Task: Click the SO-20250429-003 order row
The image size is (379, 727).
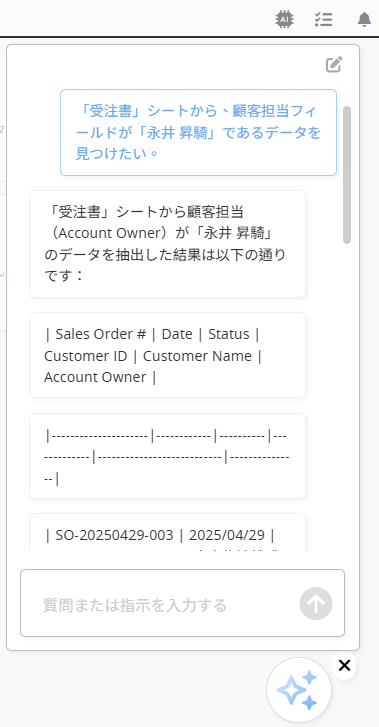Action: (167, 532)
